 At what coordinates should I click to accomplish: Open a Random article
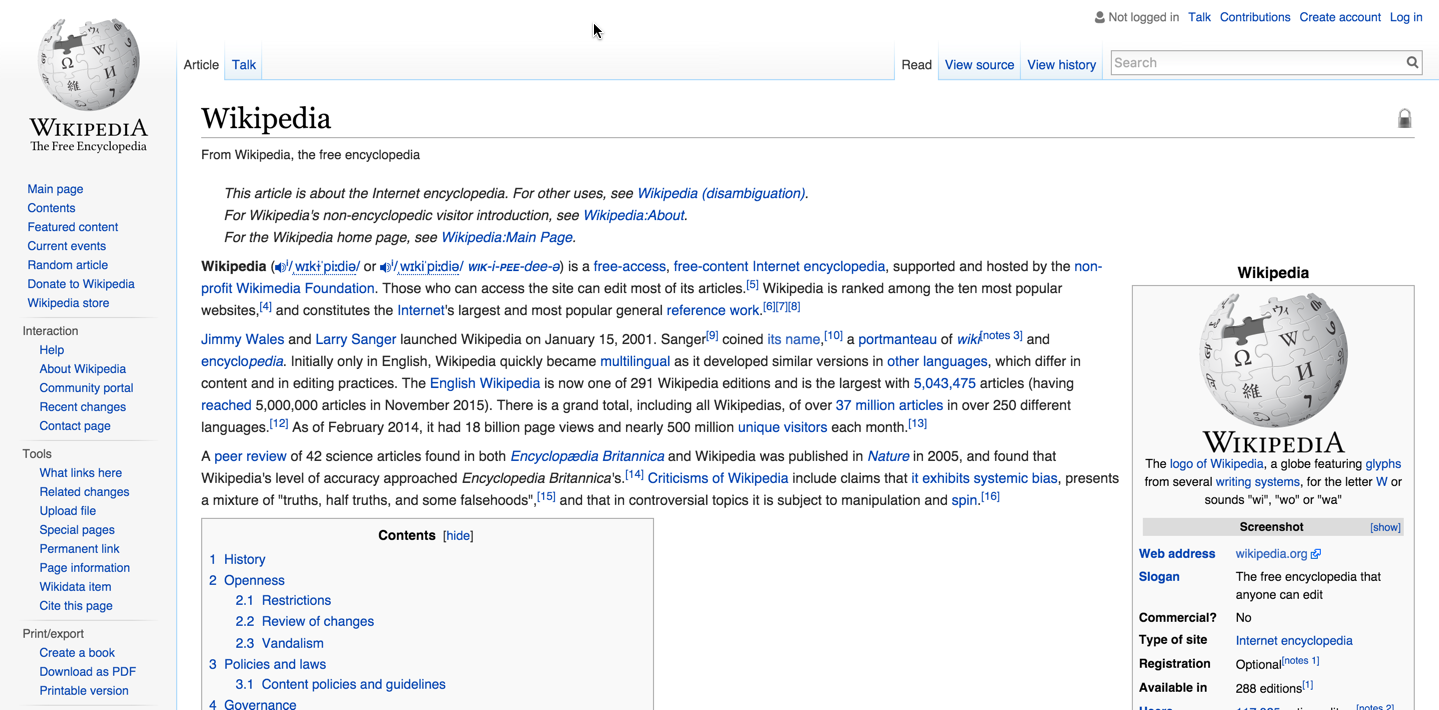pyautogui.click(x=67, y=265)
